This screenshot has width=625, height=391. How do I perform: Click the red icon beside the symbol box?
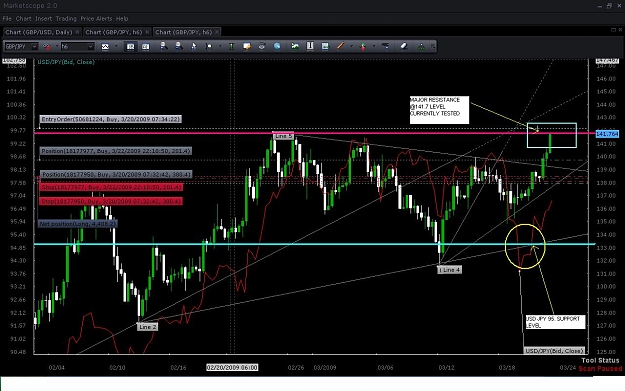coord(47,47)
